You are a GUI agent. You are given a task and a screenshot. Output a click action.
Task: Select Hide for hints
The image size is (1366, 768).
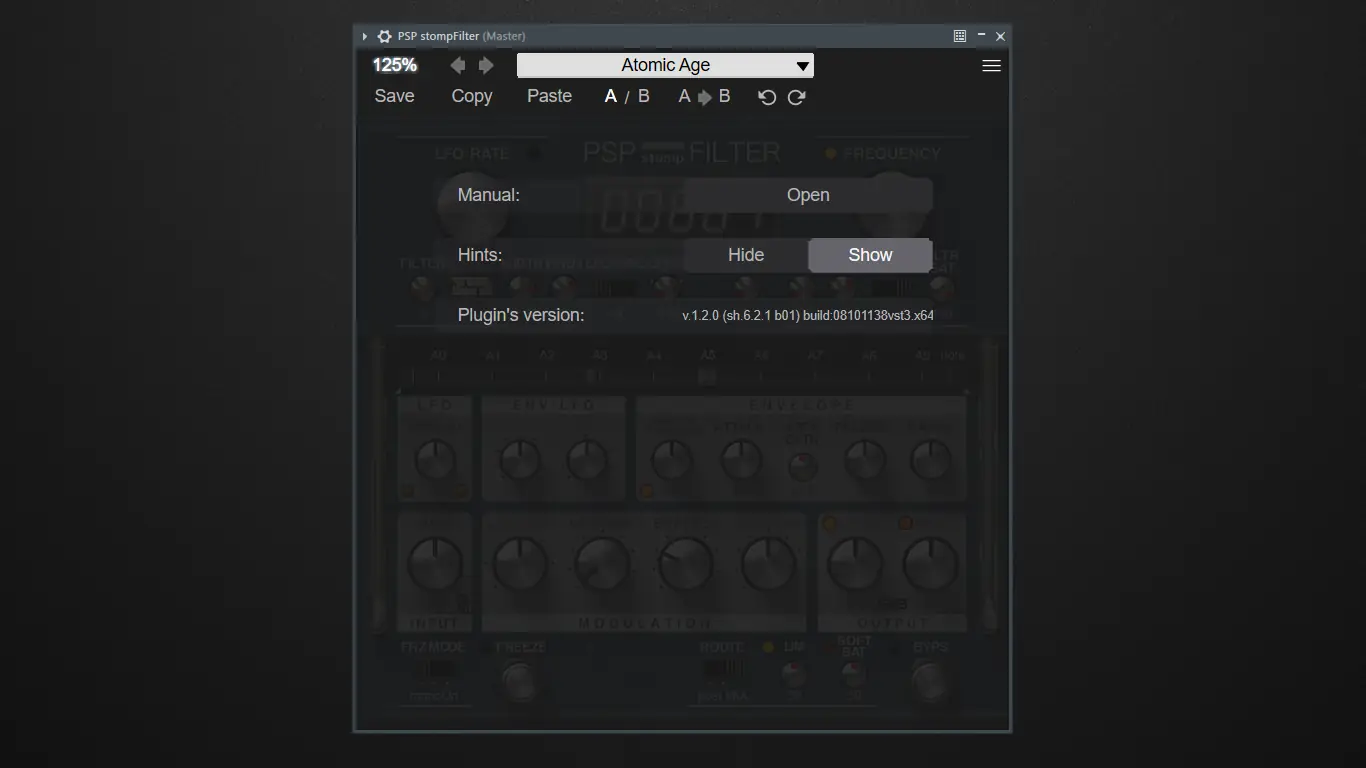[x=746, y=255]
